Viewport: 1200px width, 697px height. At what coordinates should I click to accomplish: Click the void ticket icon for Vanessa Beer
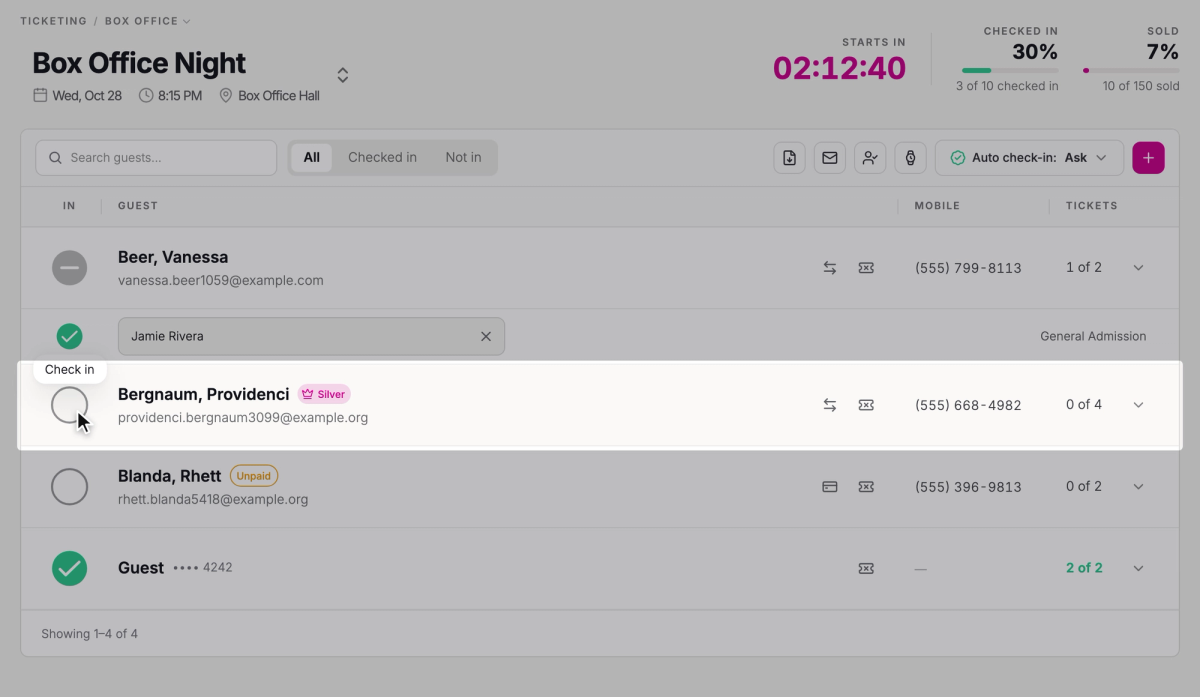866,268
